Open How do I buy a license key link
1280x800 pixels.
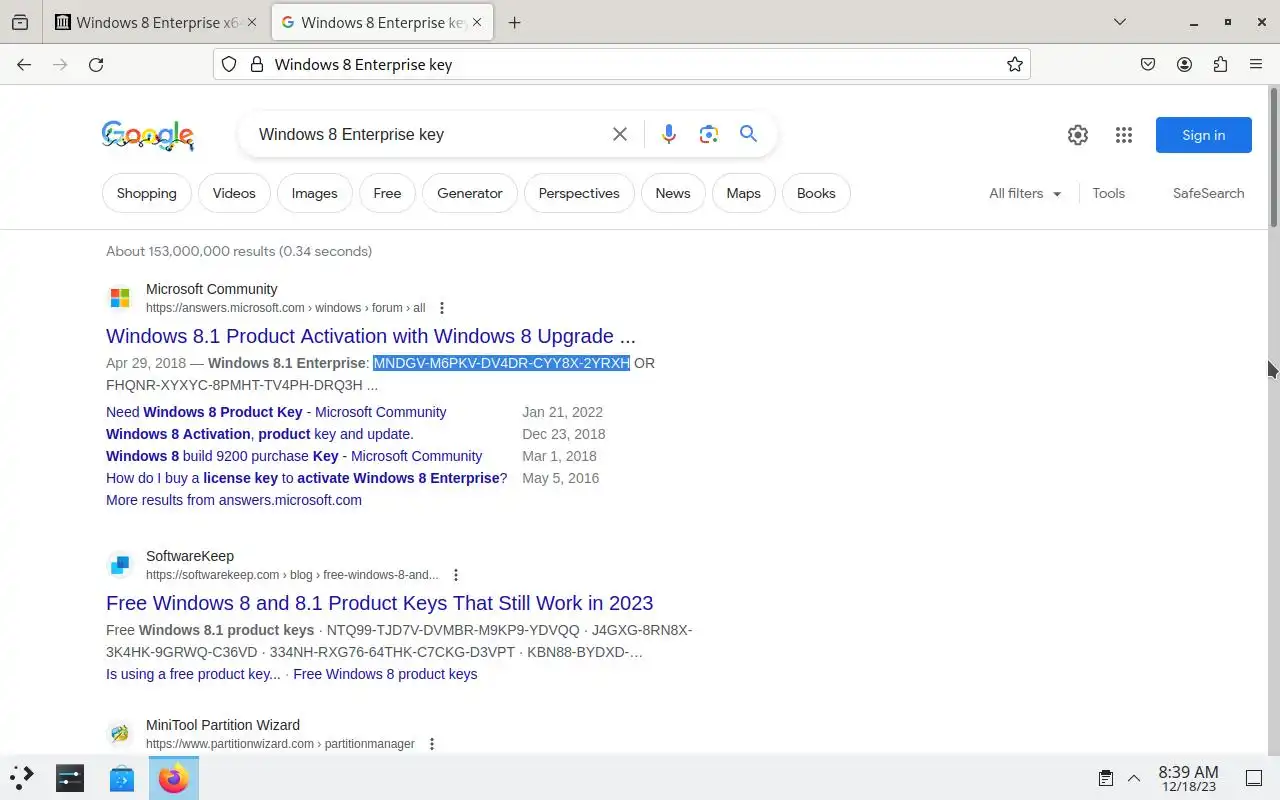(306, 478)
